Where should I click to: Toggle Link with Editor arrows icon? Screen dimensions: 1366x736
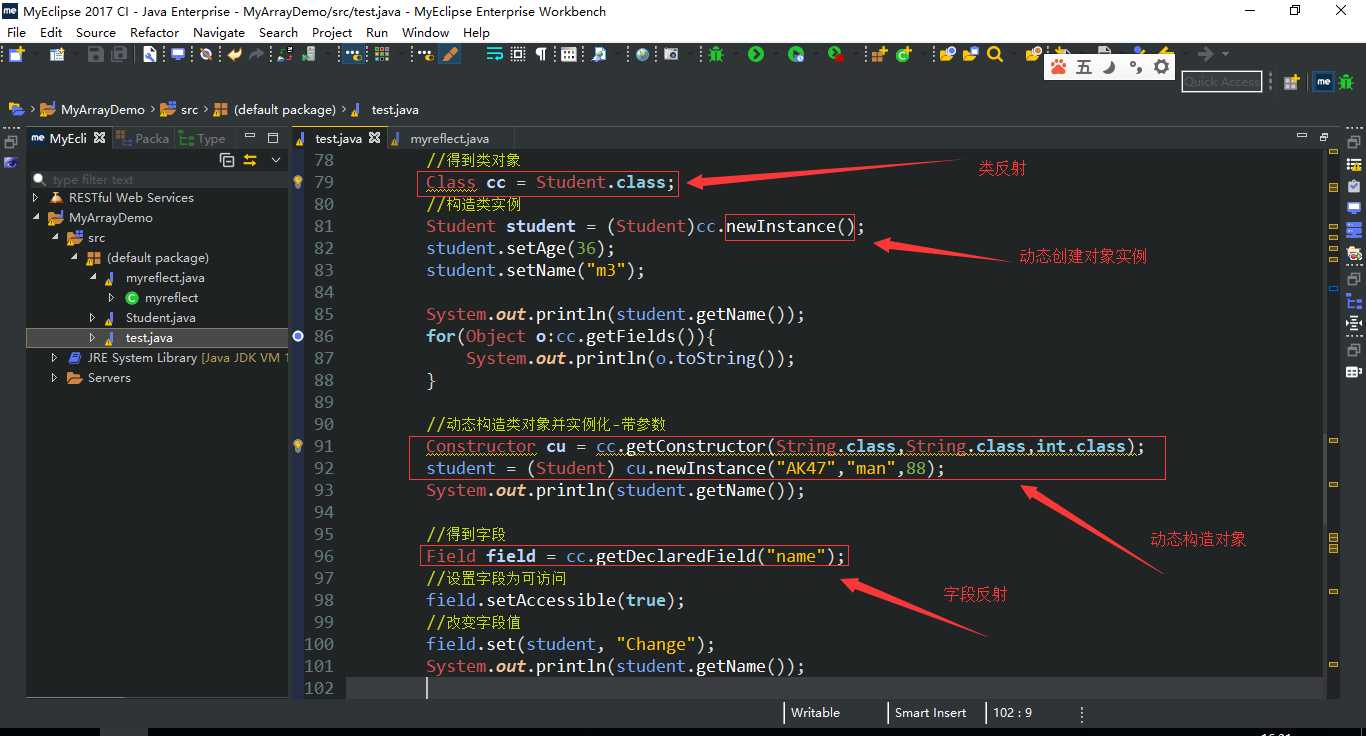[x=250, y=160]
